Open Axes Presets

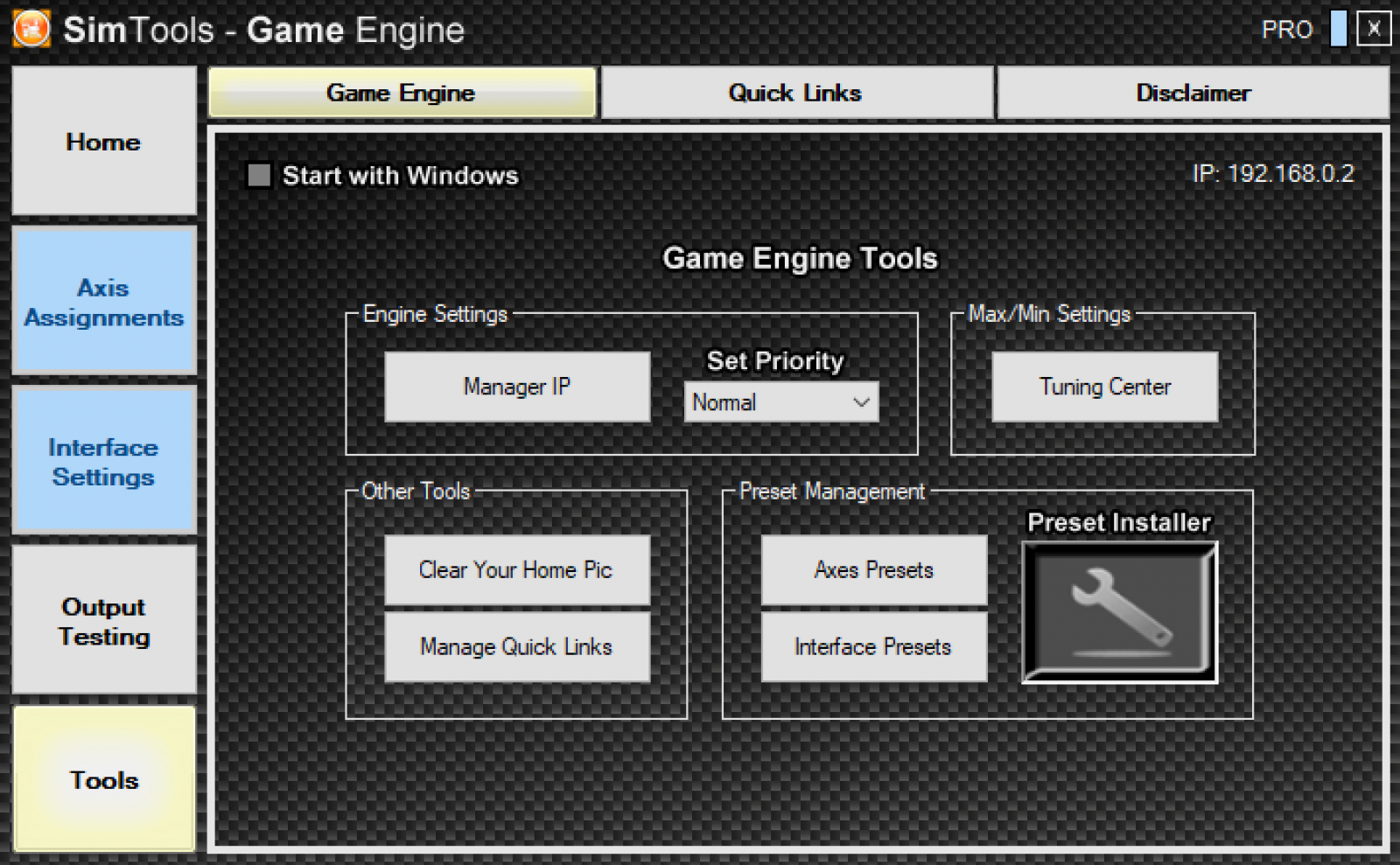874,569
